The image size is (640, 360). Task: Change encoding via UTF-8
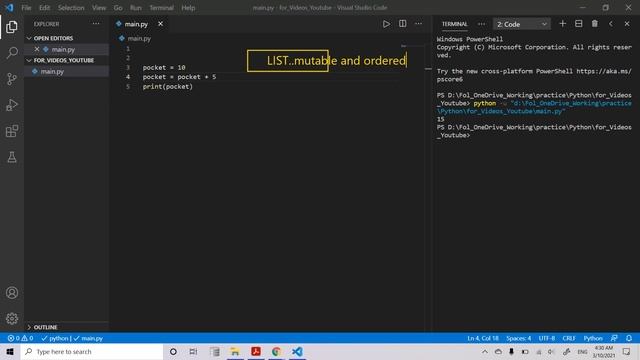click(x=547, y=338)
